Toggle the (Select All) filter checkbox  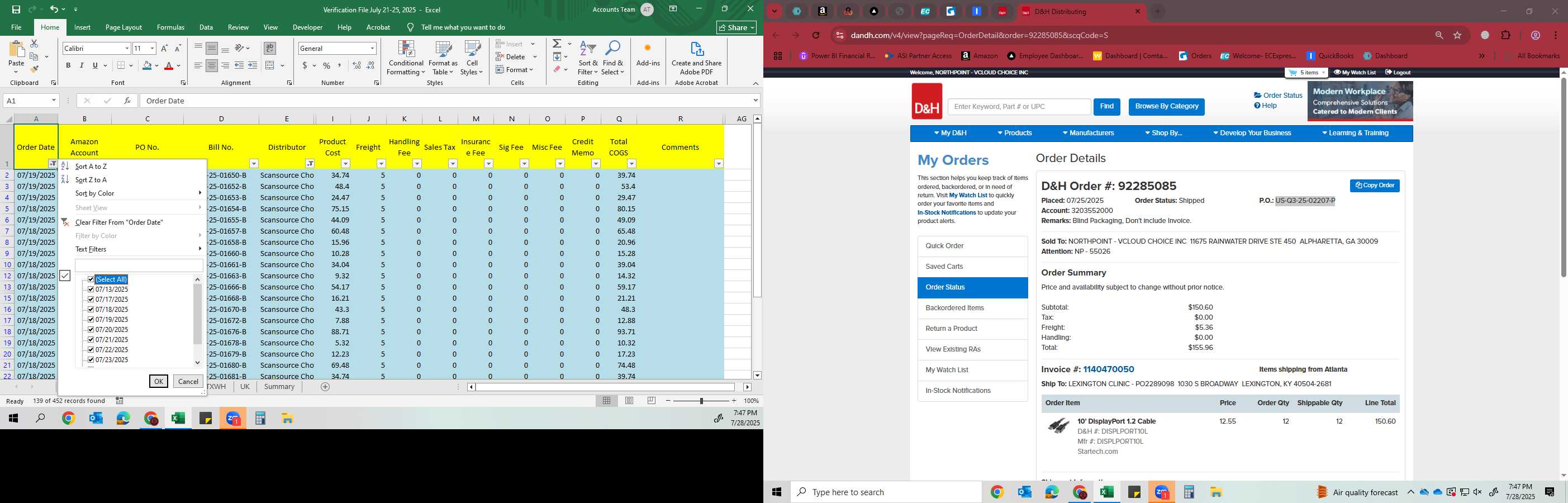(91, 279)
